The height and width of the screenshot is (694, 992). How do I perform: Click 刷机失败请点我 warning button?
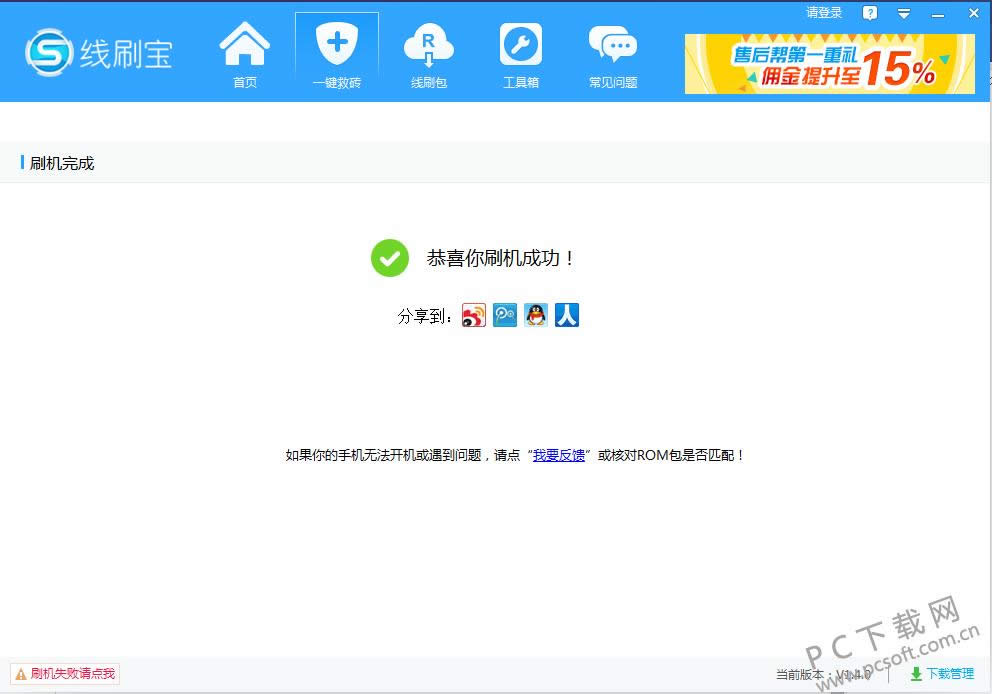click(65, 674)
